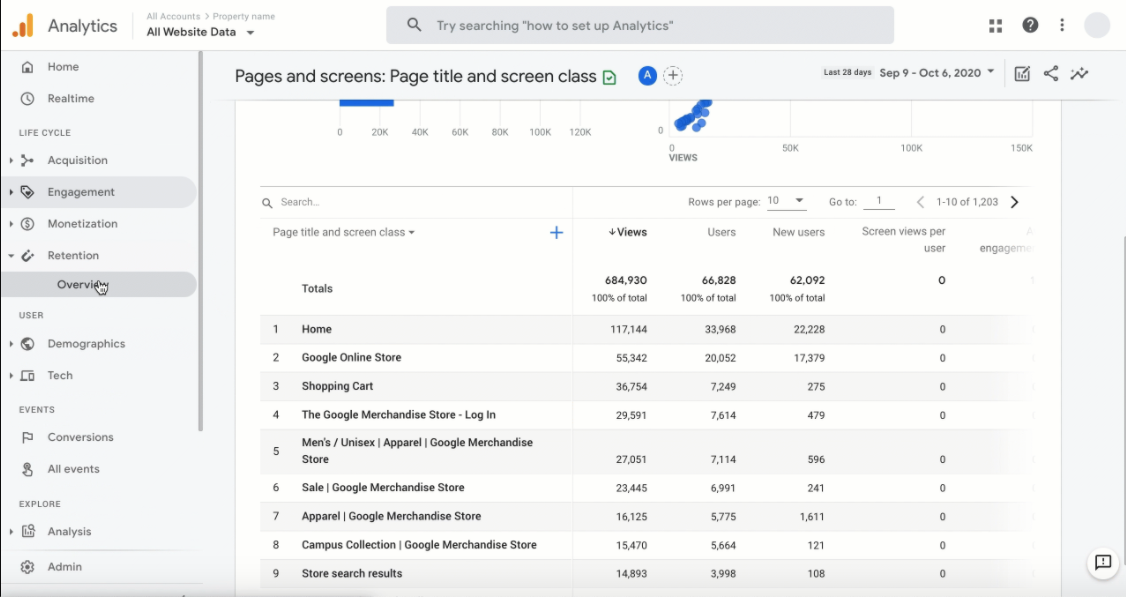Open the user account avatar
Screen dimensions: 1126x597
click(1097, 25)
